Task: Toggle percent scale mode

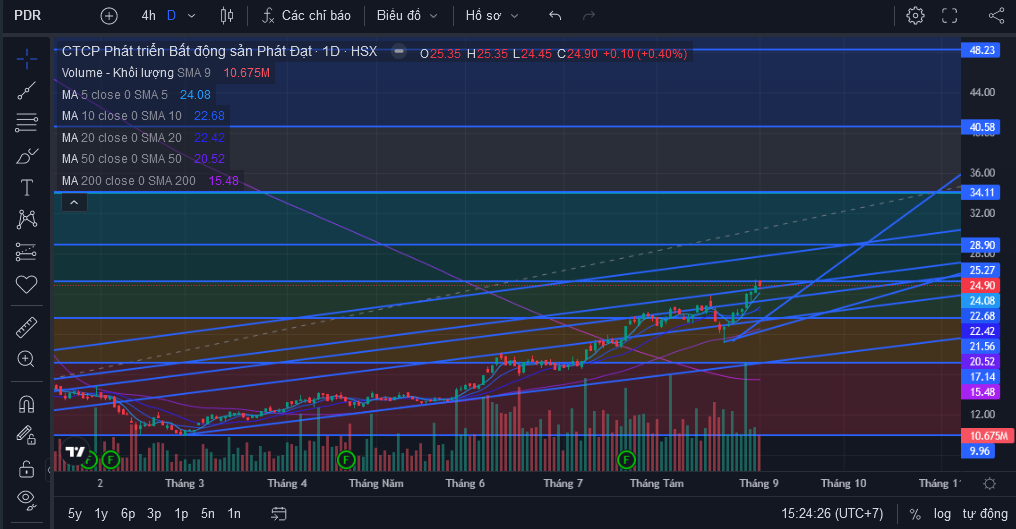Action: (x=915, y=514)
